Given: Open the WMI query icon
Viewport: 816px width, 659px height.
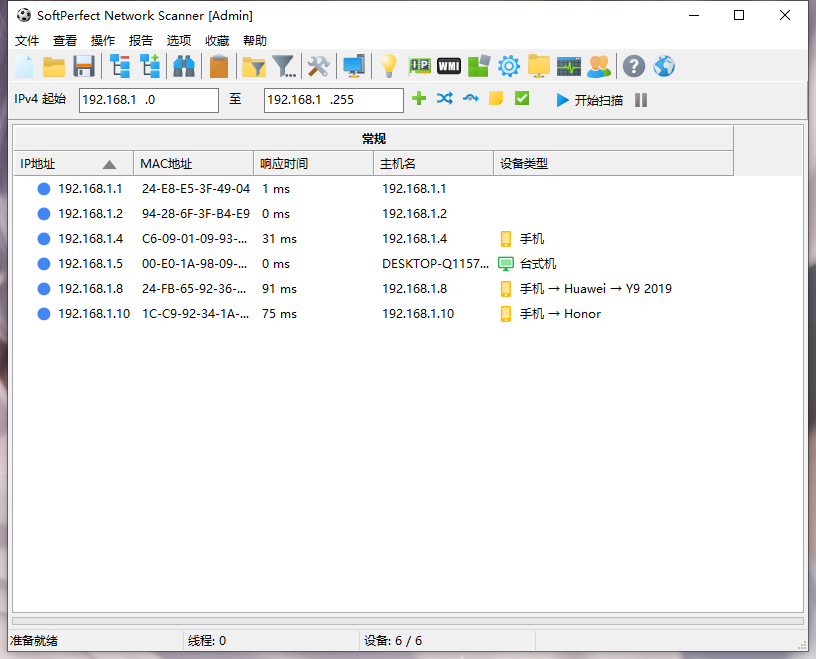Looking at the screenshot, I should (449, 66).
